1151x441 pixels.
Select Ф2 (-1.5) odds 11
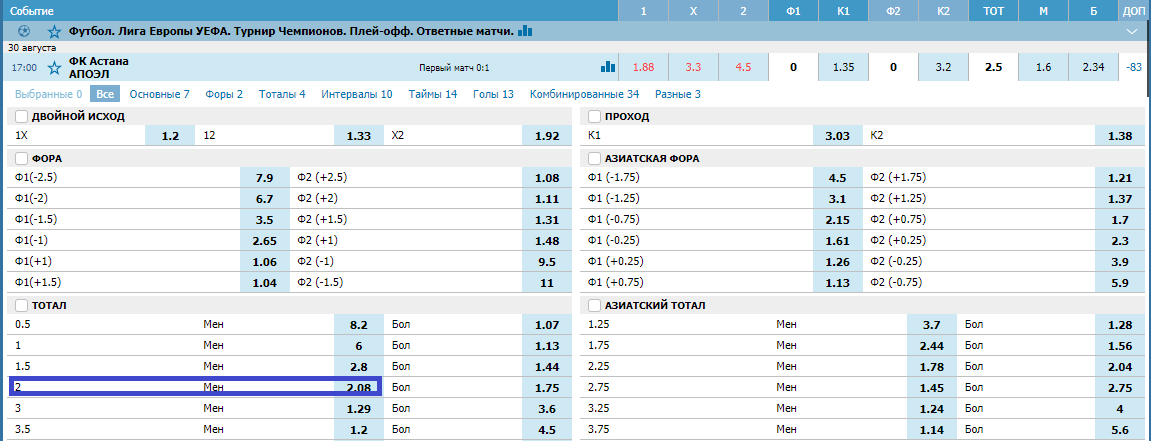tap(547, 282)
